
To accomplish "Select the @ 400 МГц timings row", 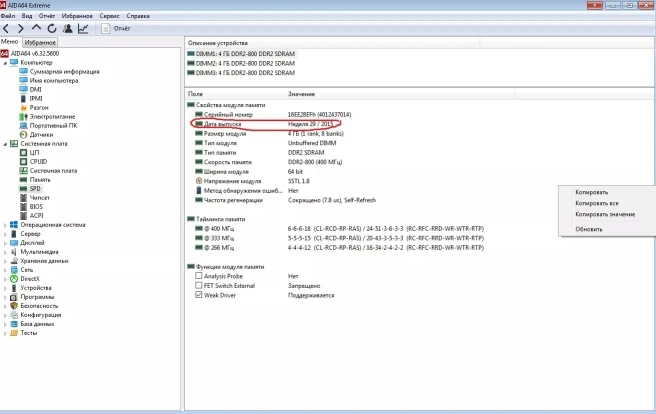I will (339, 229).
